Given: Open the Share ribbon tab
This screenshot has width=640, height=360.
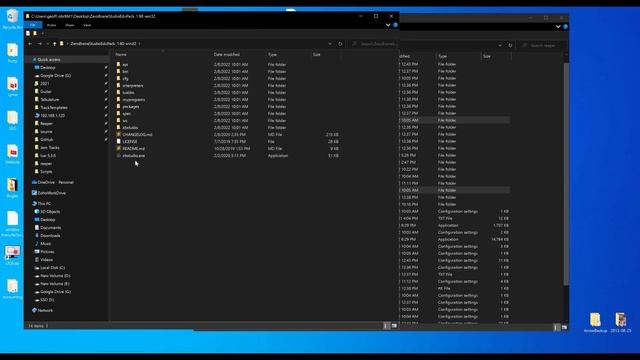Looking at the screenshot, I should click(70, 25).
